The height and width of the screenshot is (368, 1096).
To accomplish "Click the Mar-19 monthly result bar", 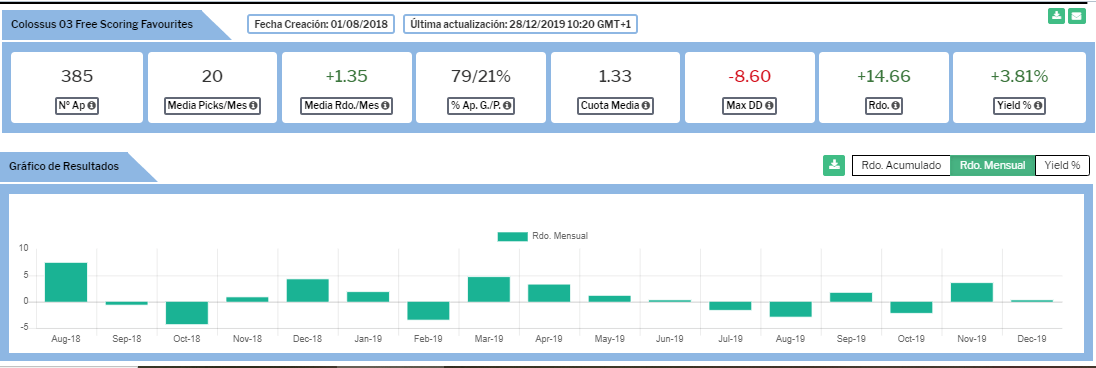I will pos(489,290).
